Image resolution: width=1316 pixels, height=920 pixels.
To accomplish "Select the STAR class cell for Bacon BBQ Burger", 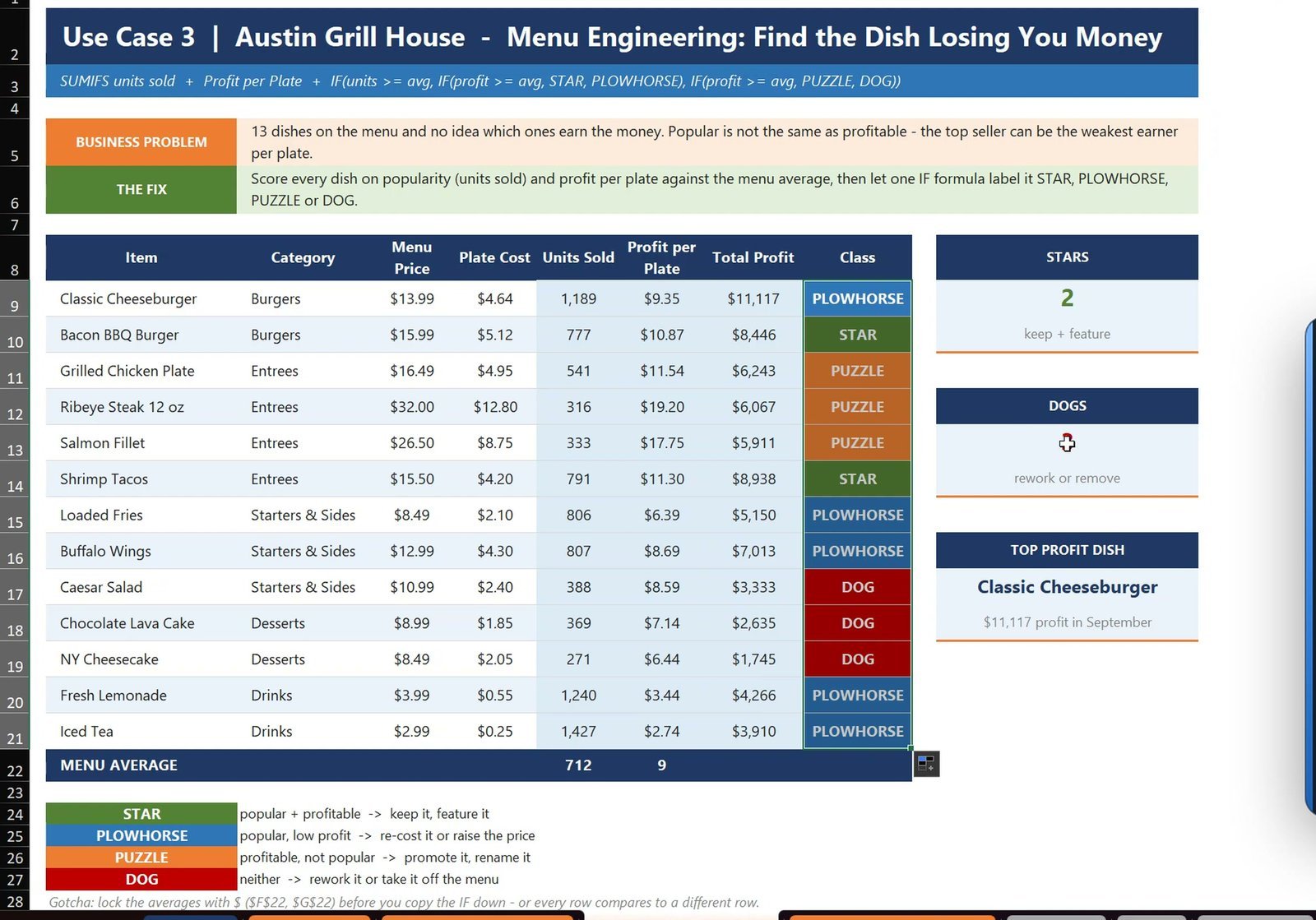I will (857, 335).
